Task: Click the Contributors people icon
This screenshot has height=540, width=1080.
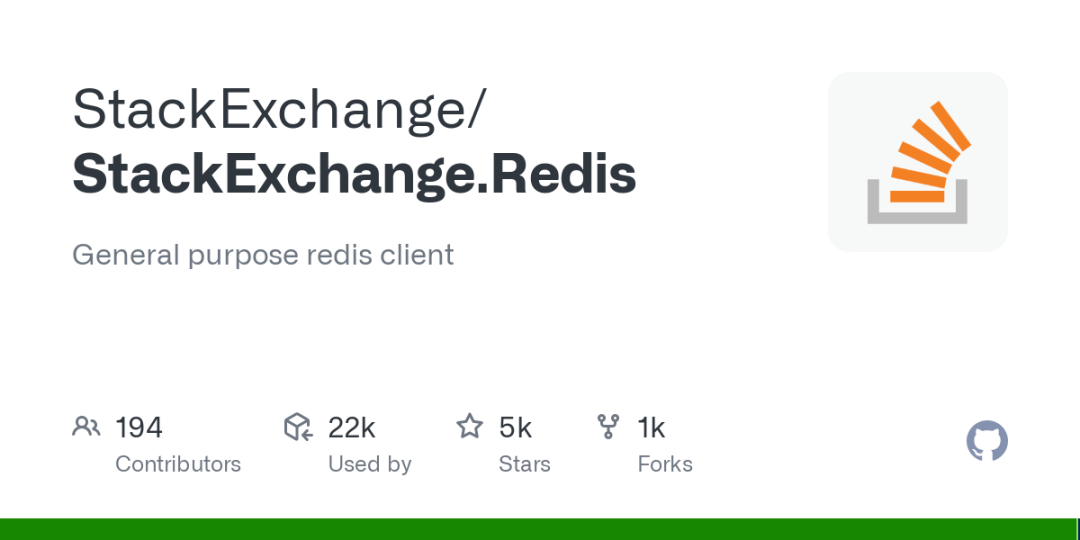Action: pyautogui.click(x=86, y=427)
